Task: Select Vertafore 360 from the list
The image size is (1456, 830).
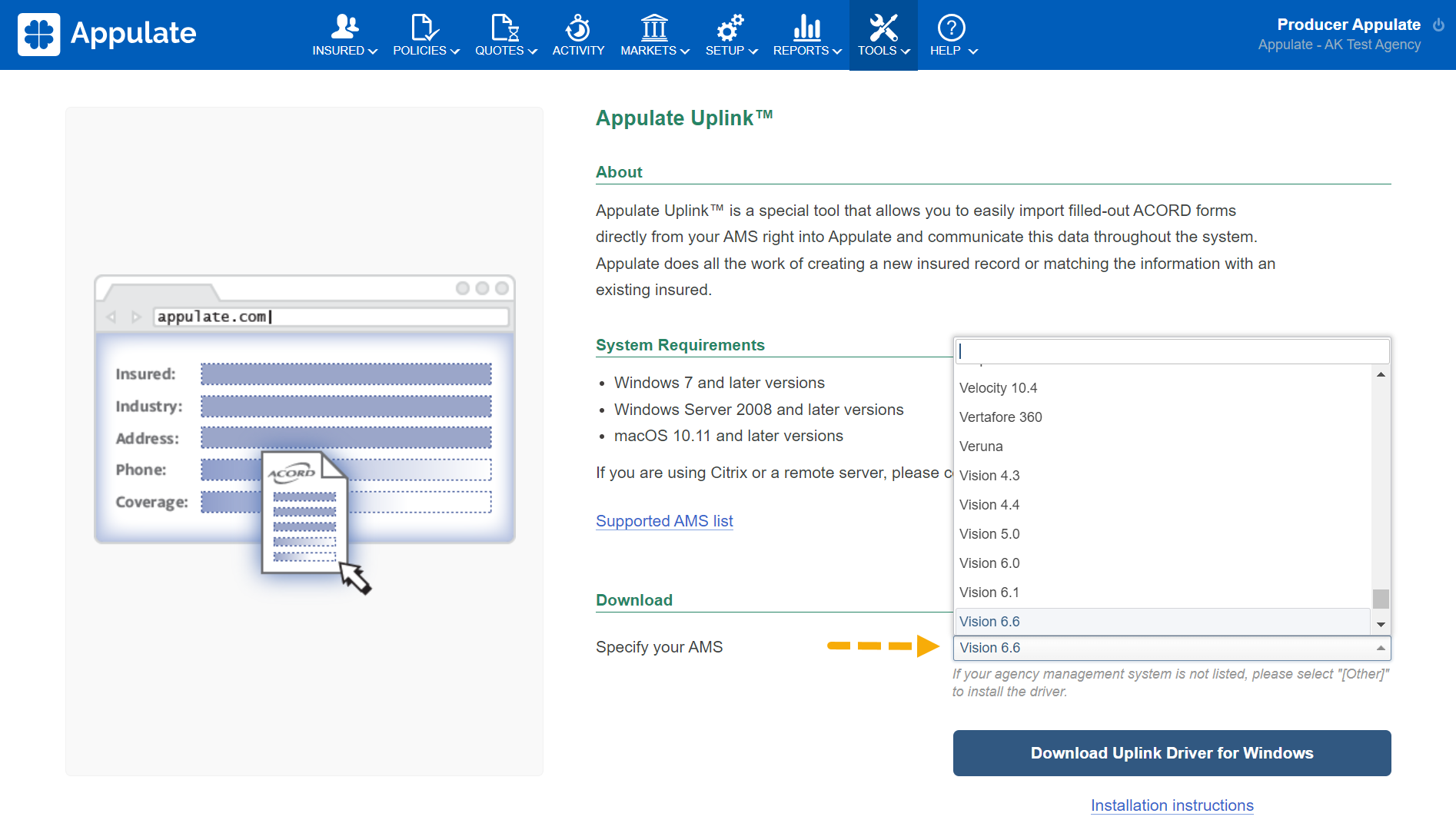Action: (x=1000, y=417)
